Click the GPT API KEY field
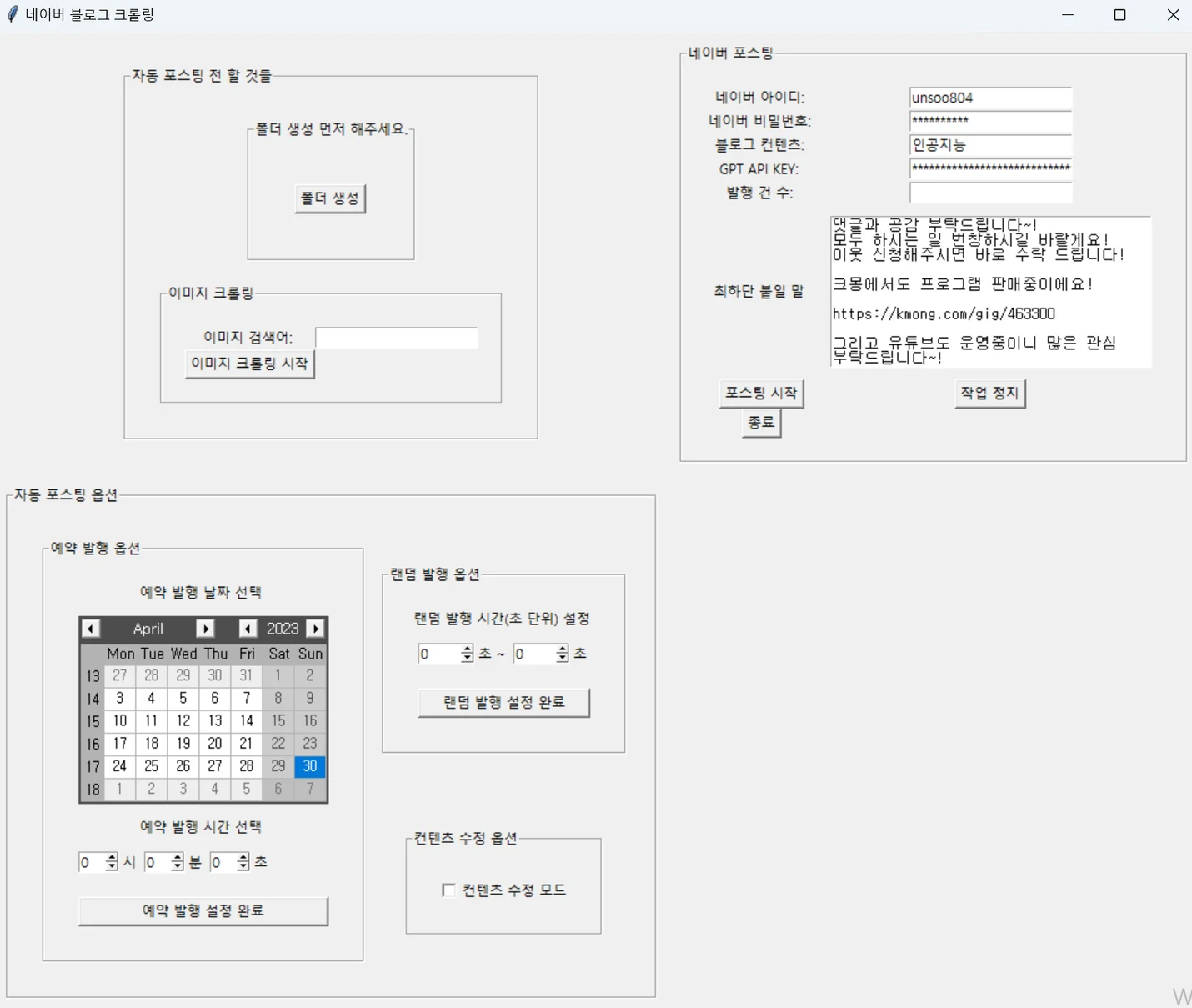1192x1008 pixels. point(990,168)
